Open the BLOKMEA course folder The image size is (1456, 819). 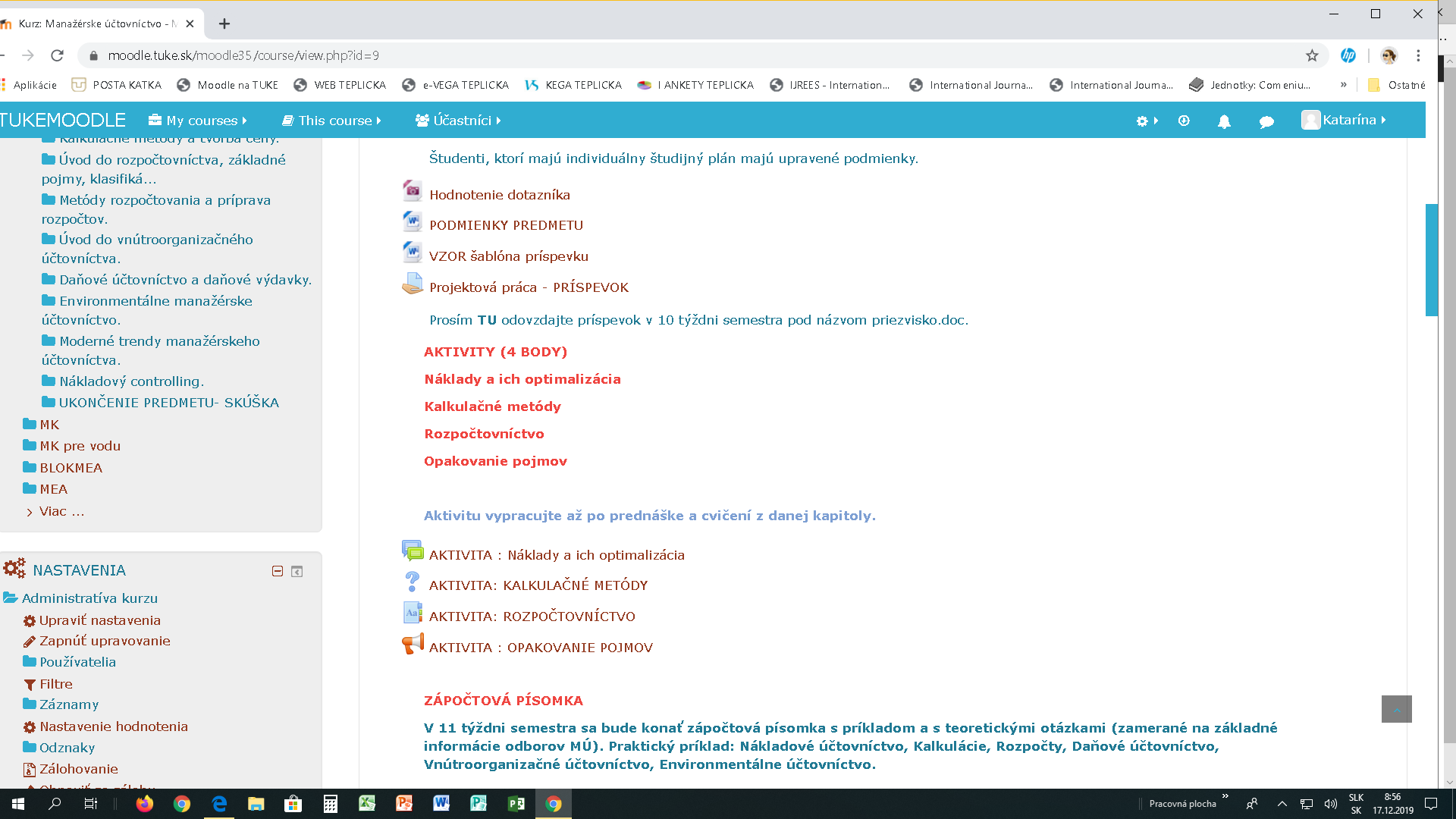[x=71, y=468]
